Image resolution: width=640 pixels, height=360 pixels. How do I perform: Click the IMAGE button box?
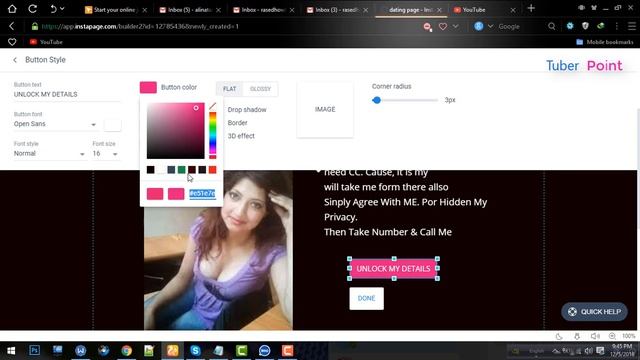click(x=325, y=109)
